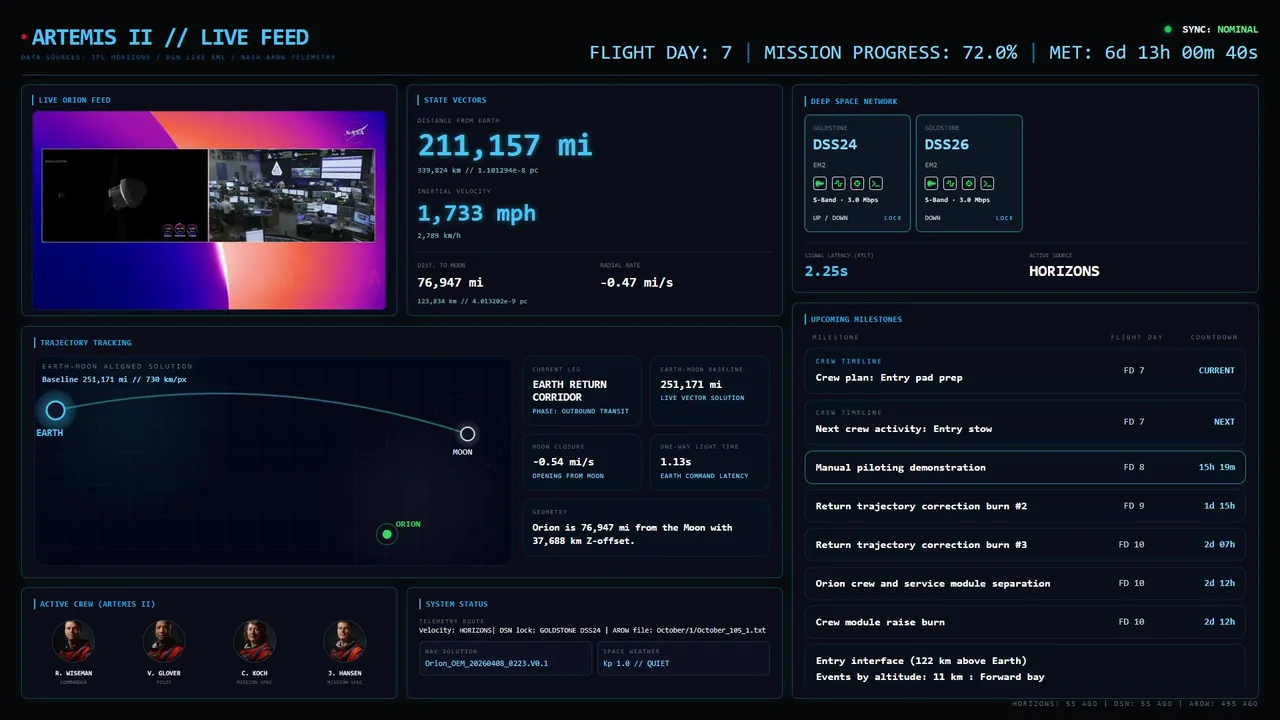The height and width of the screenshot is (720, 1280).
Task: Click the Orion geometry description card
Action: click(647, 528)
